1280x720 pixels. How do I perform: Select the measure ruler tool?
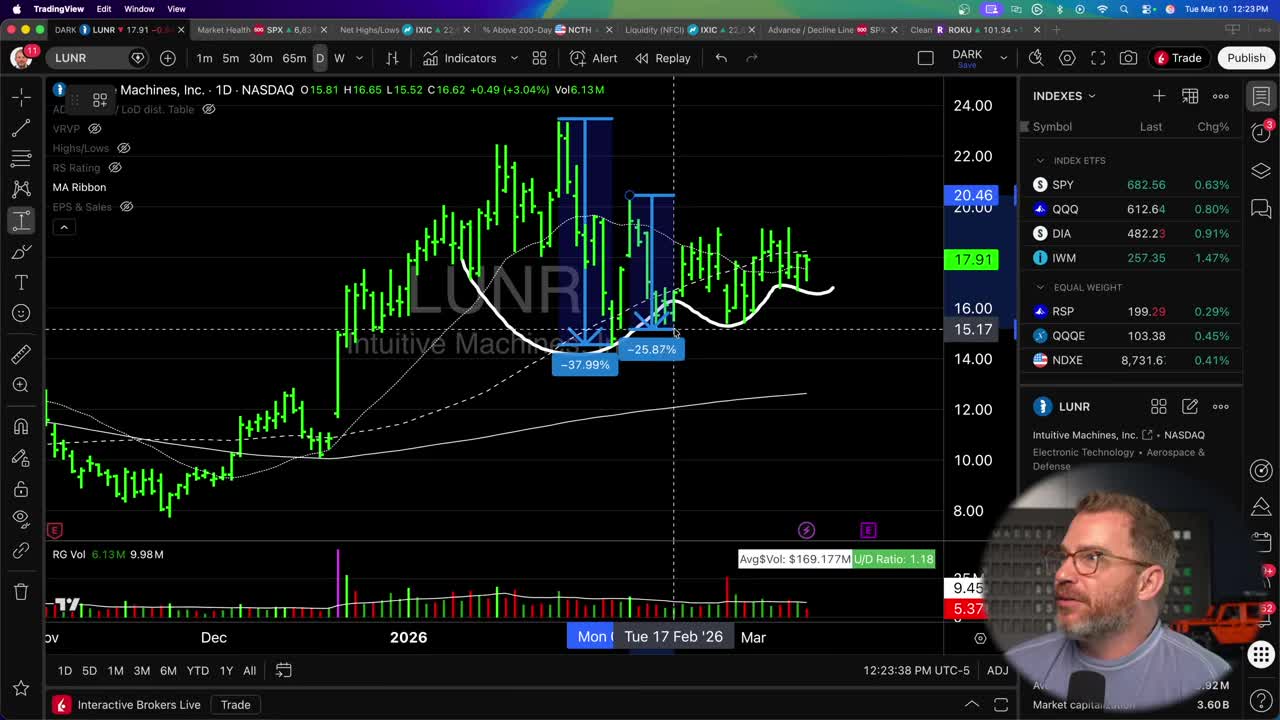click(20, 353)
